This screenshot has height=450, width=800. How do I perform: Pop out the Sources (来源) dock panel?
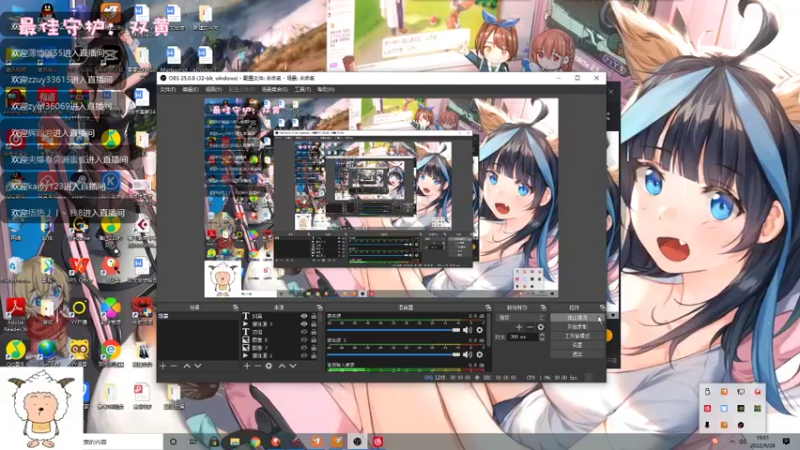[x=319, y=308]
